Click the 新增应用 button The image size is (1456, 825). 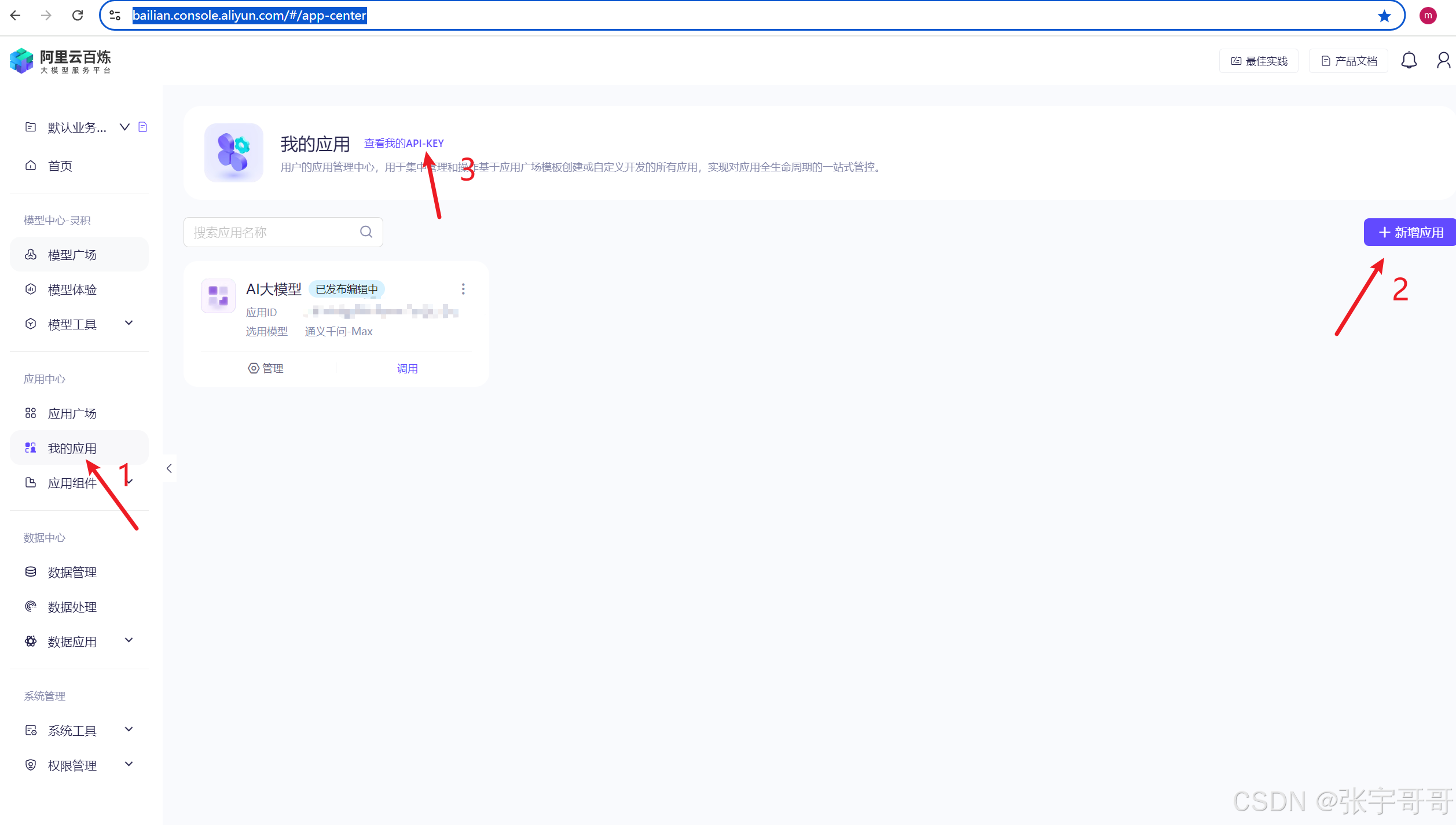coord(1410,232)
